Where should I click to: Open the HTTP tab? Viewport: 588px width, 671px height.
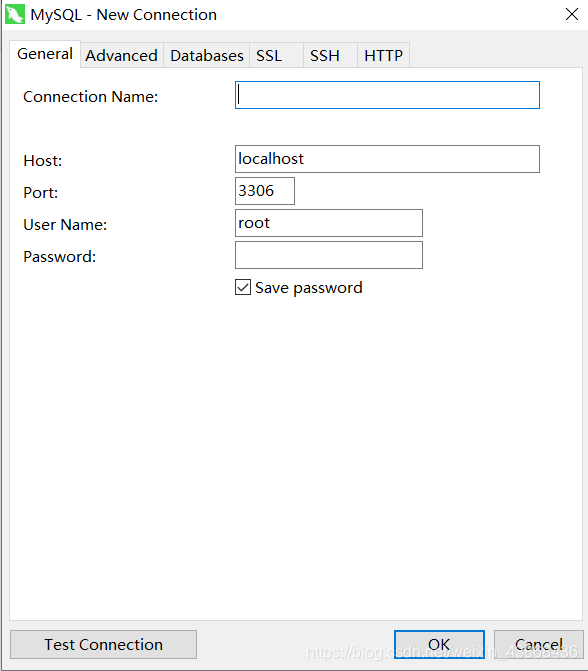click(x=383, y=56)
